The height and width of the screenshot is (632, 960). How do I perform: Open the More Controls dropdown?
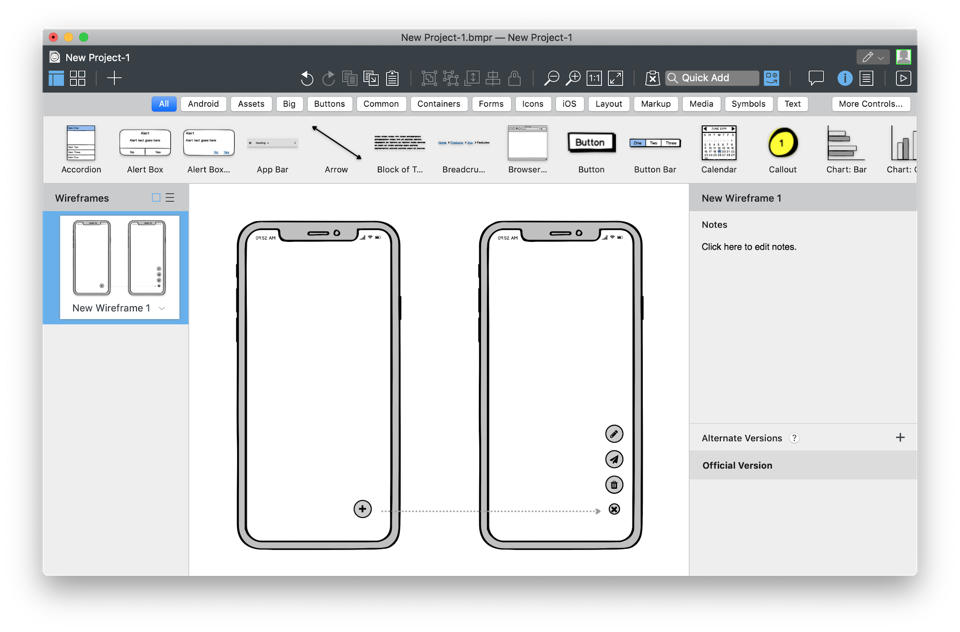869,103
